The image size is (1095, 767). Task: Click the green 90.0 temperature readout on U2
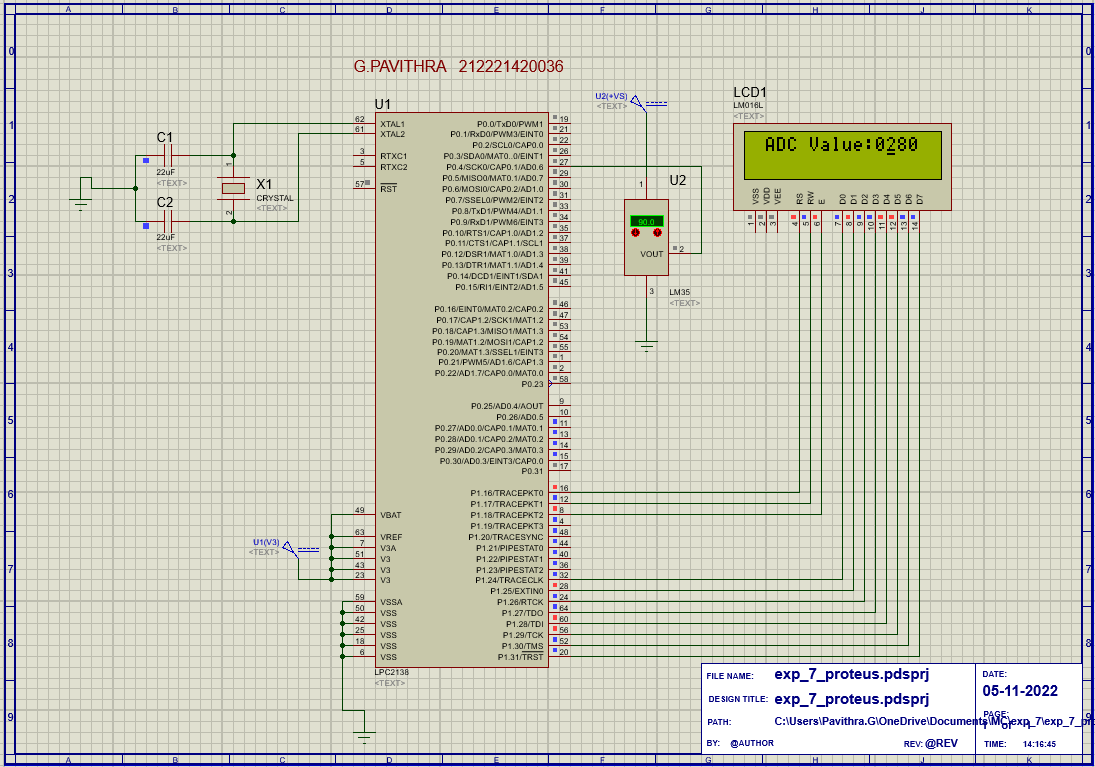647,221
